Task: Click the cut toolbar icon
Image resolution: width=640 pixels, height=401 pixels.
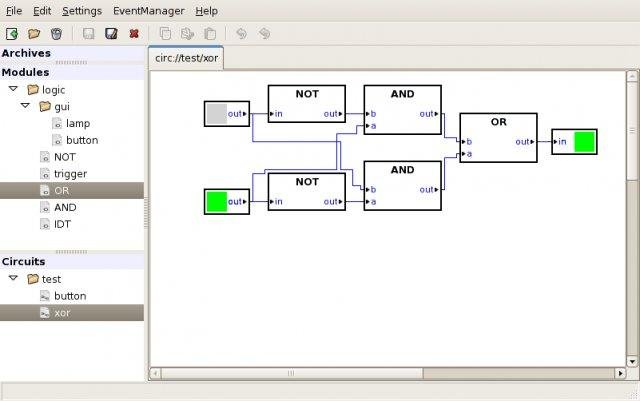Action: coord(187,33)
